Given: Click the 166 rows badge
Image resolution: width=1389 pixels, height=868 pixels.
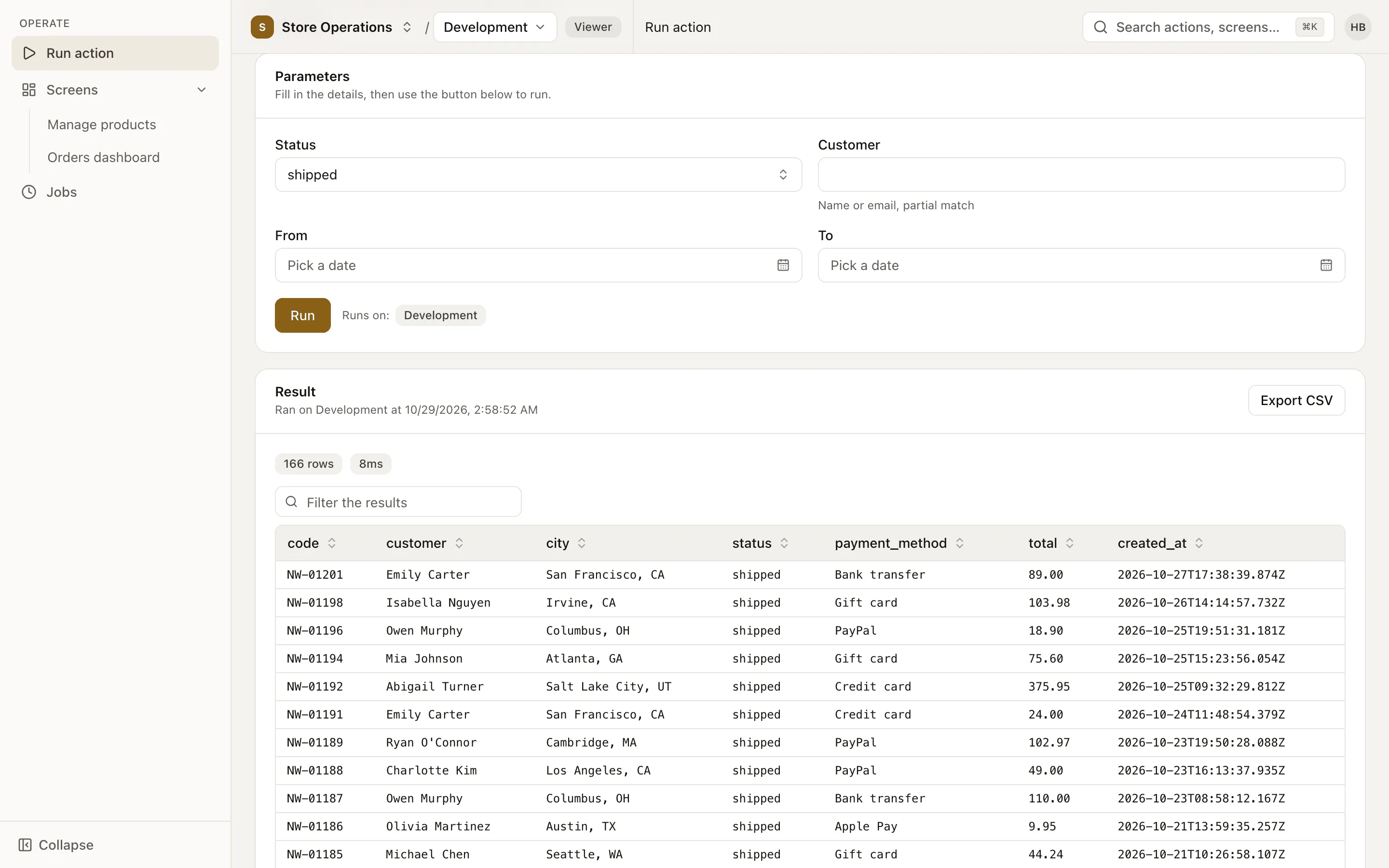Looking at the screenshot, I should point(308,464).
